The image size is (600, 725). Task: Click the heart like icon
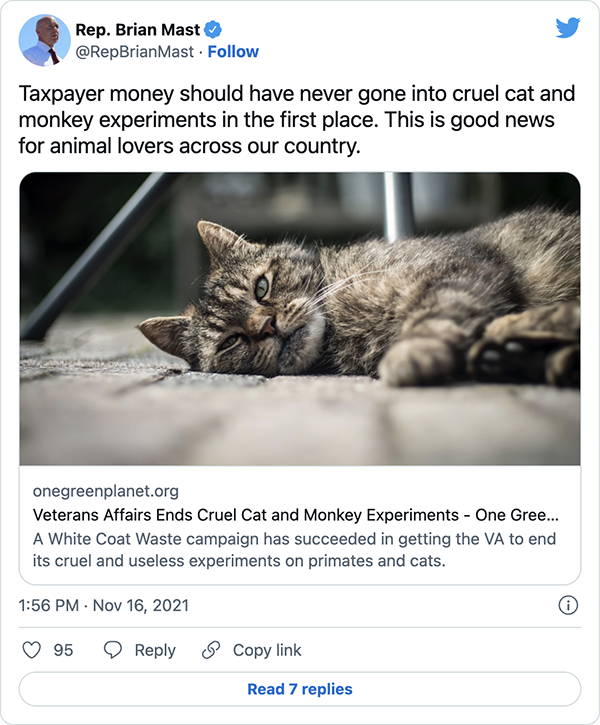tap(32, 650)
